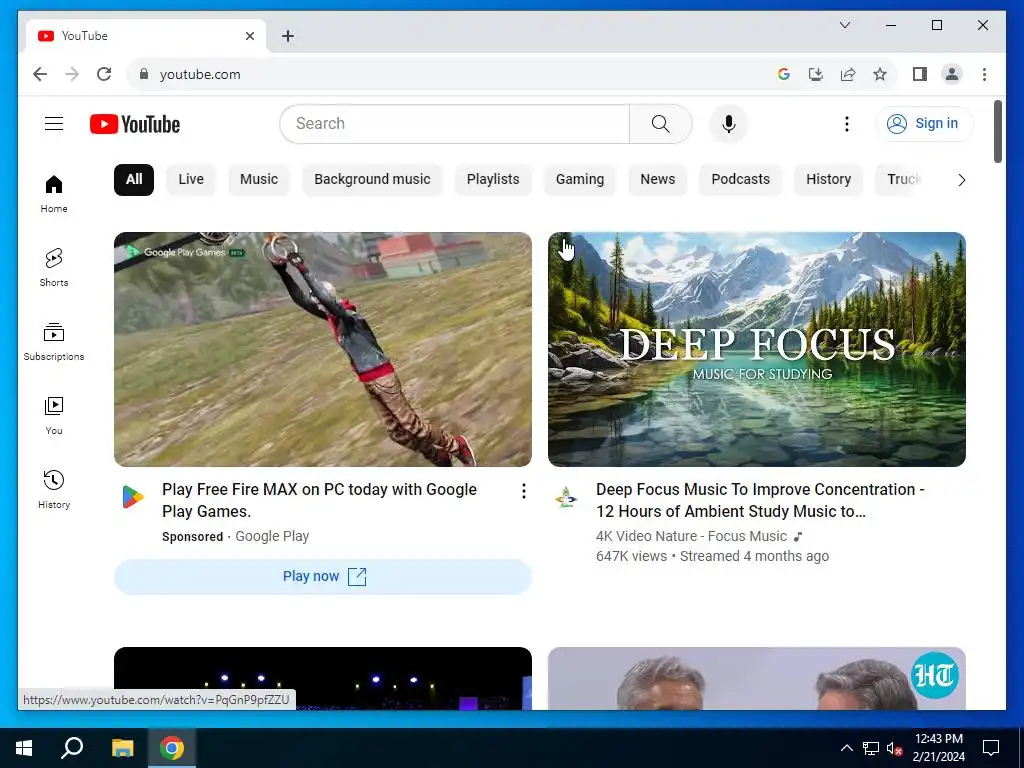Focus the YouTube search field
1024x768 pixels.
click(x=455, y=123)
